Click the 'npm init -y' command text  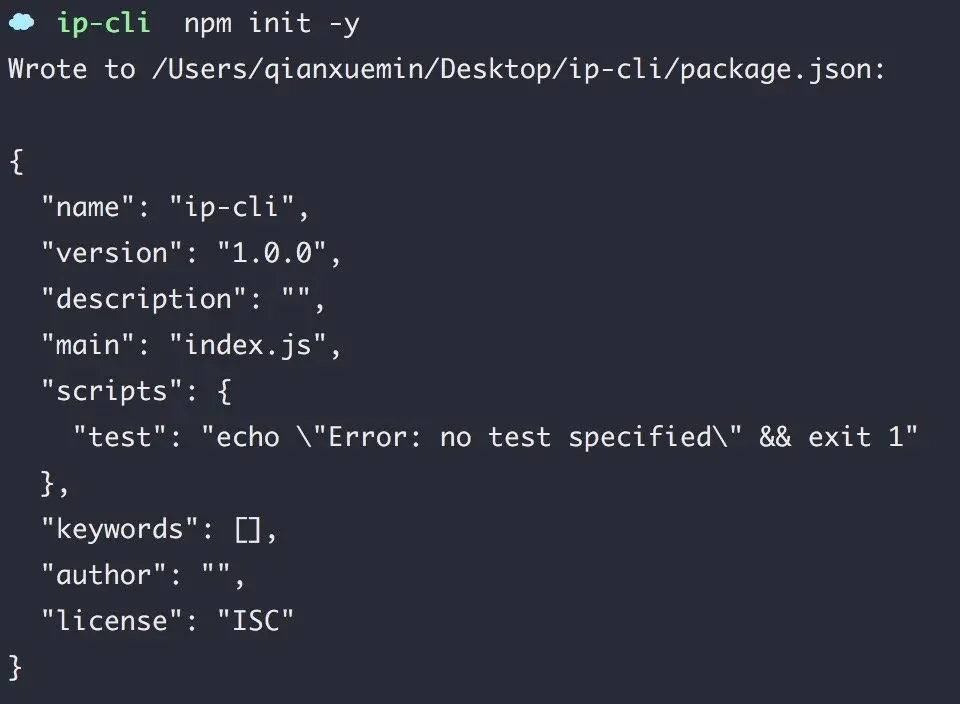pos(272,24)
